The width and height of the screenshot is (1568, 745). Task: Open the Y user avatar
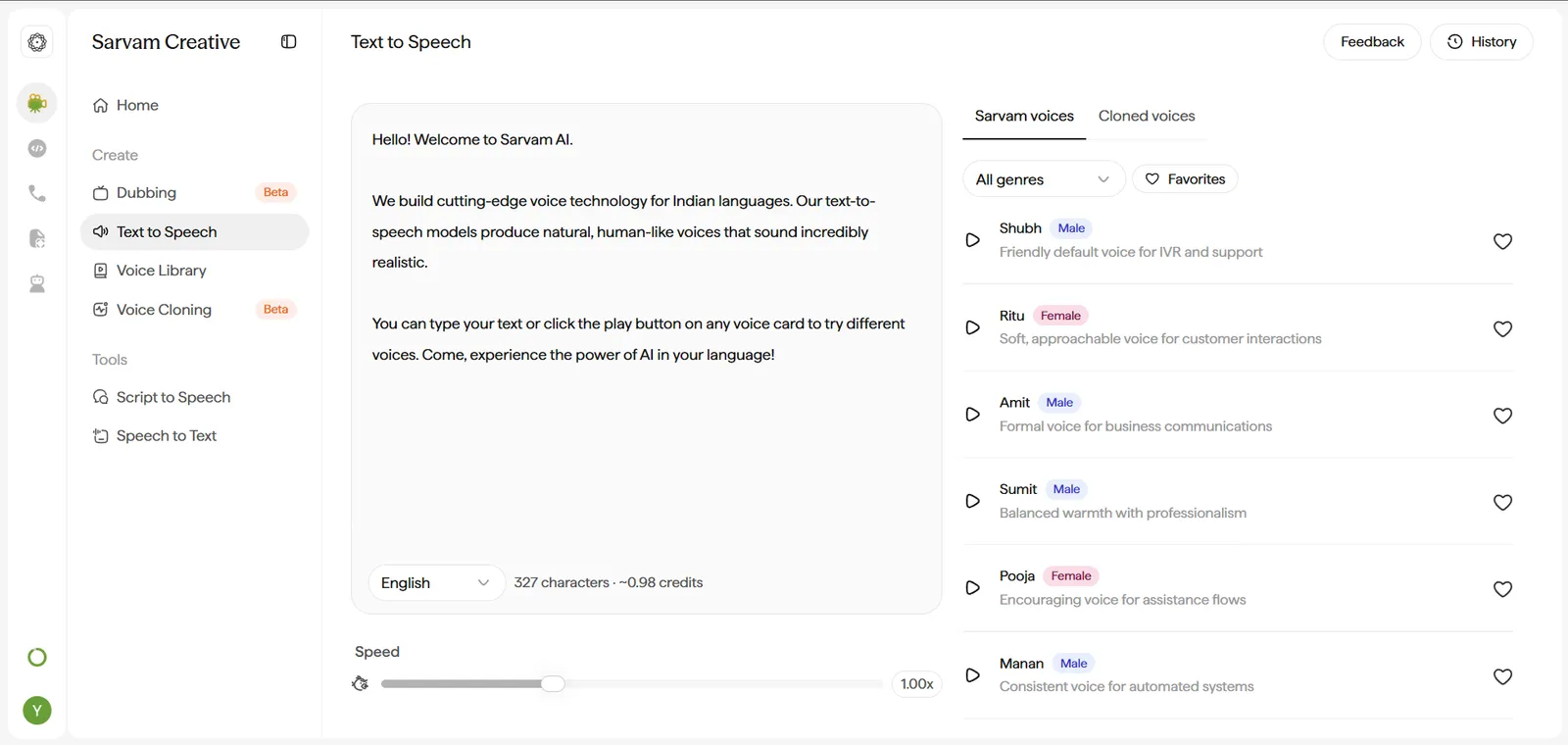click(x=37, y=711)
